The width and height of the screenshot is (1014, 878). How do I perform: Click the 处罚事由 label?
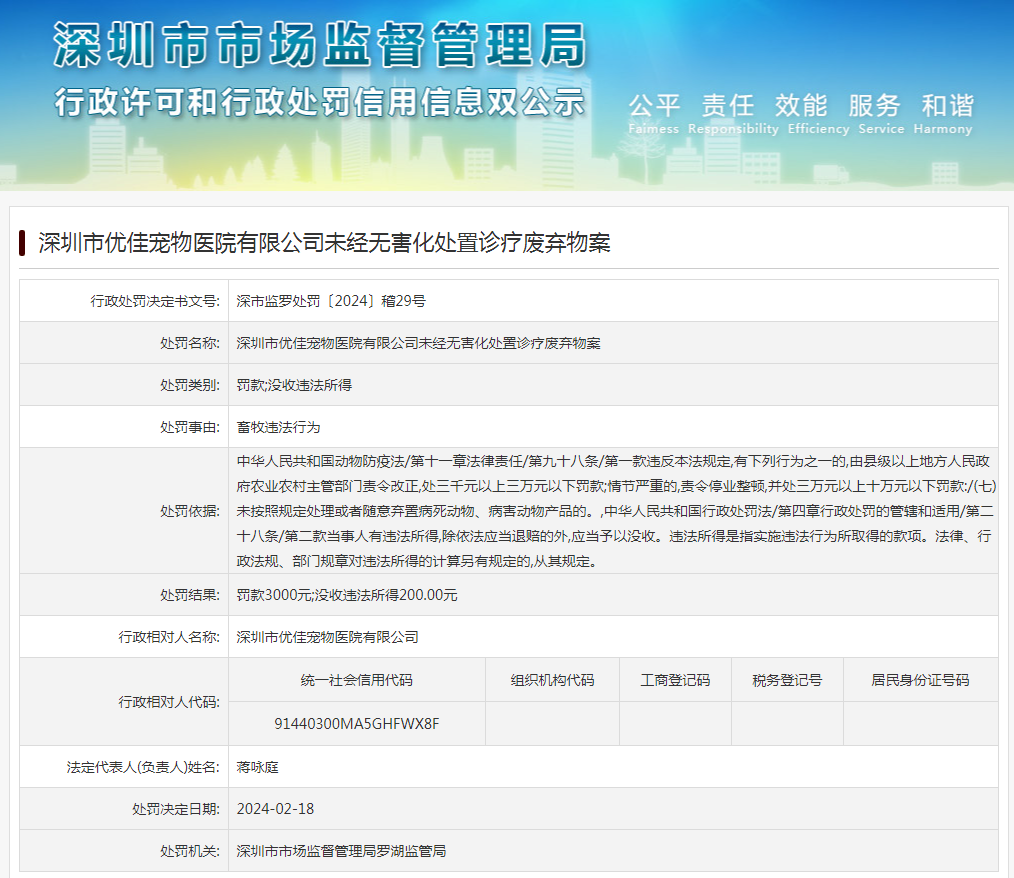(x=190, y=427)
